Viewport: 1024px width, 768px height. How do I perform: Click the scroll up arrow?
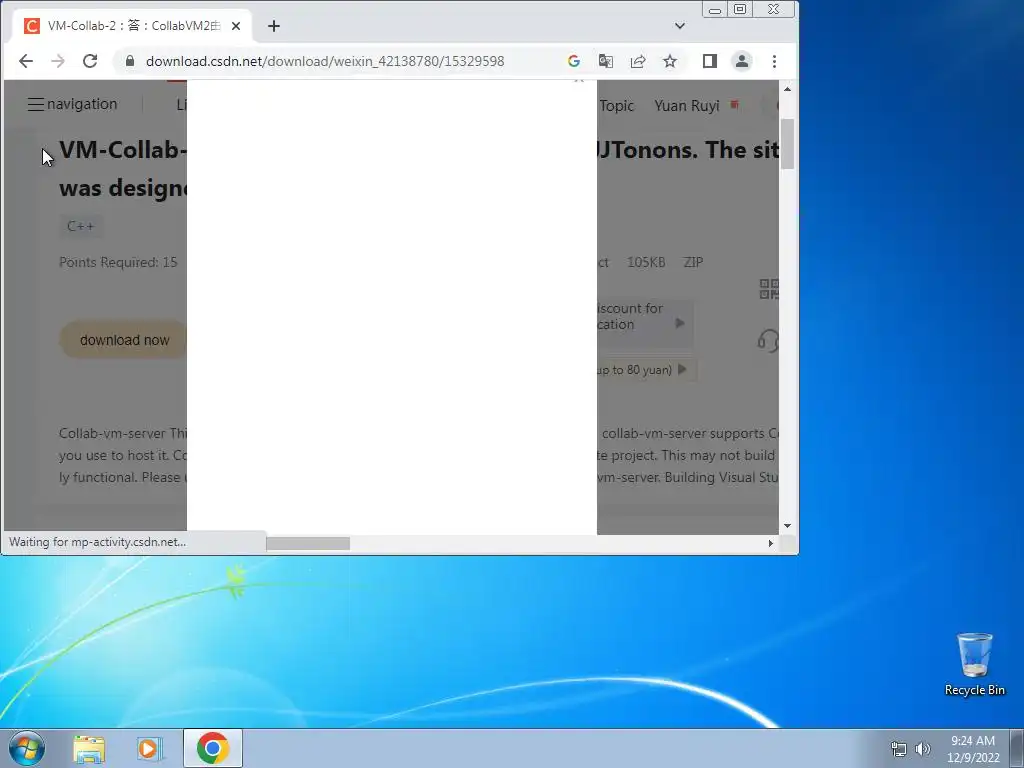(x=787, y=89)
